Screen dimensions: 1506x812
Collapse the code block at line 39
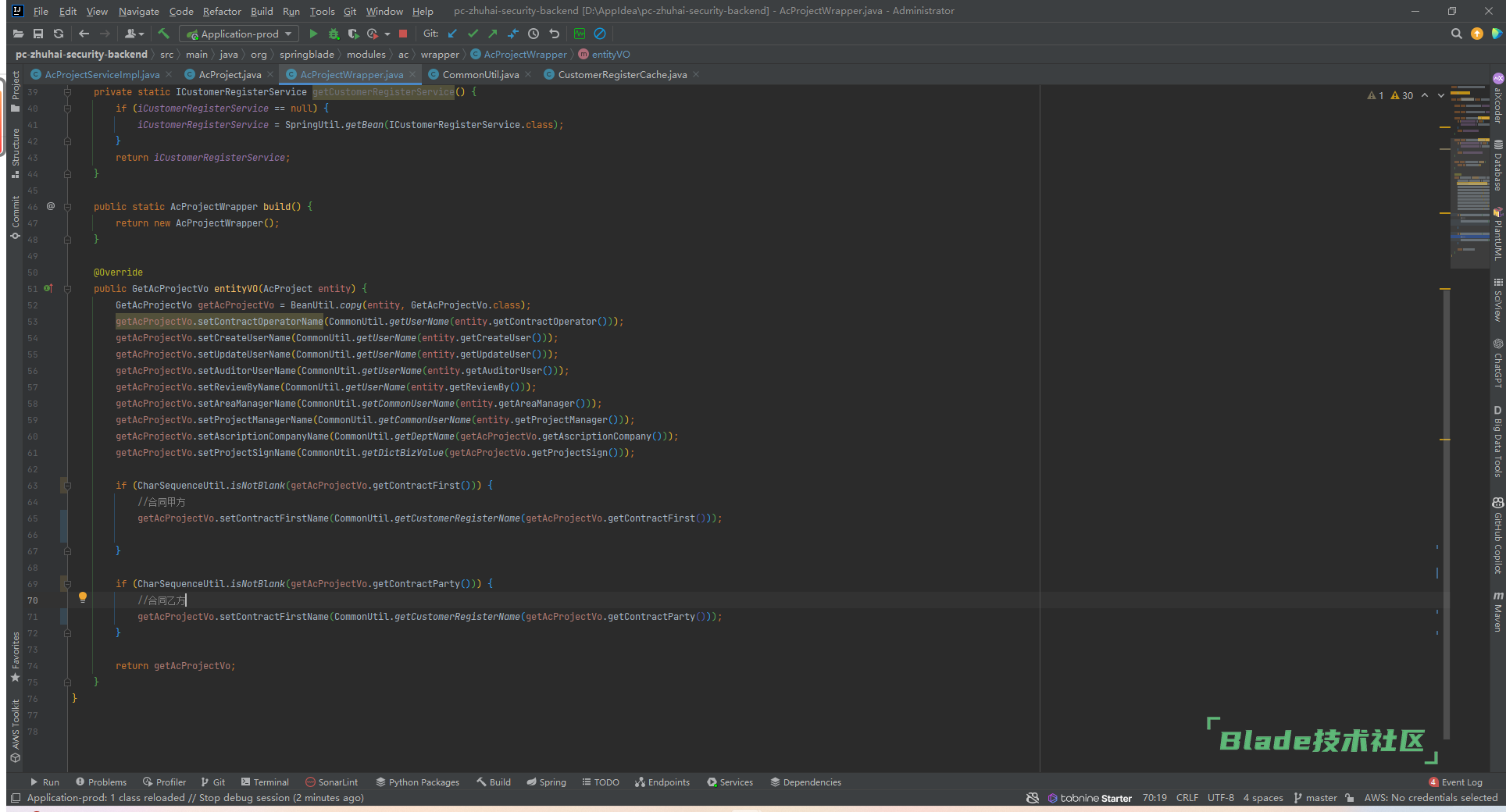(67, 92)
